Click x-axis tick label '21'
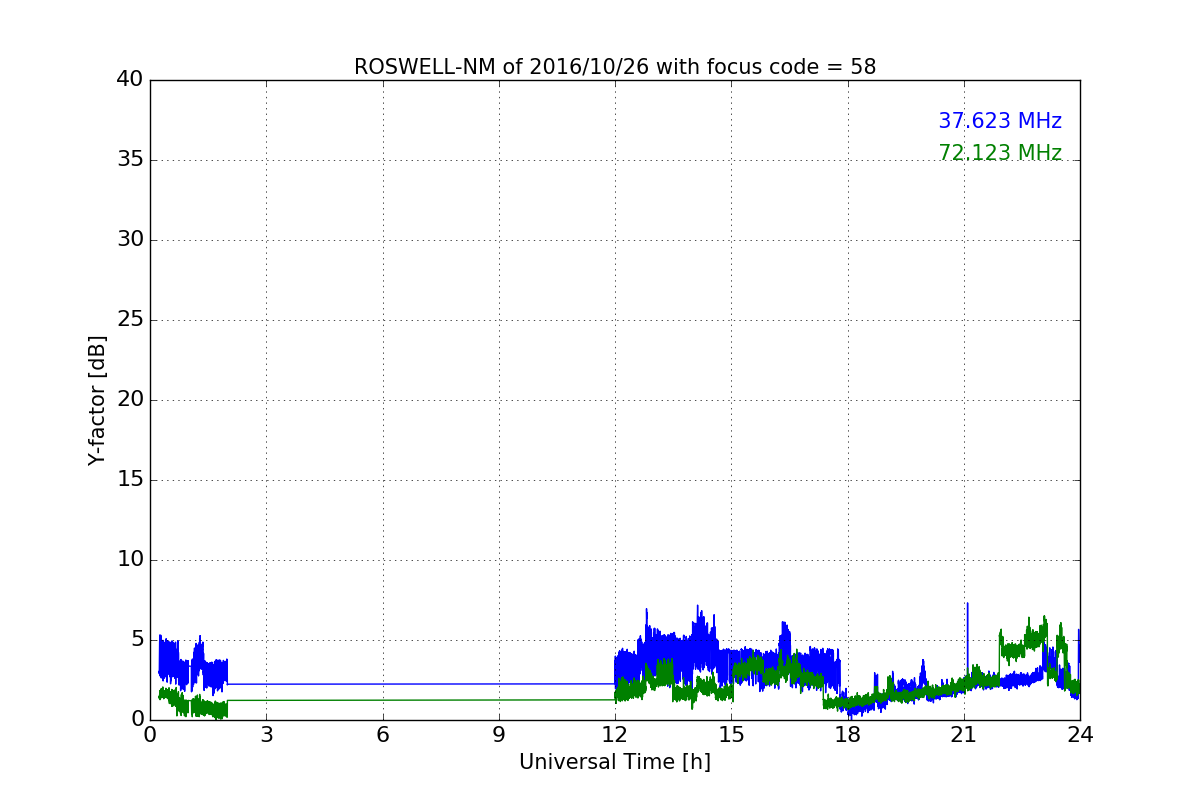Screen dimensions: 1200x800 (964, 735)
